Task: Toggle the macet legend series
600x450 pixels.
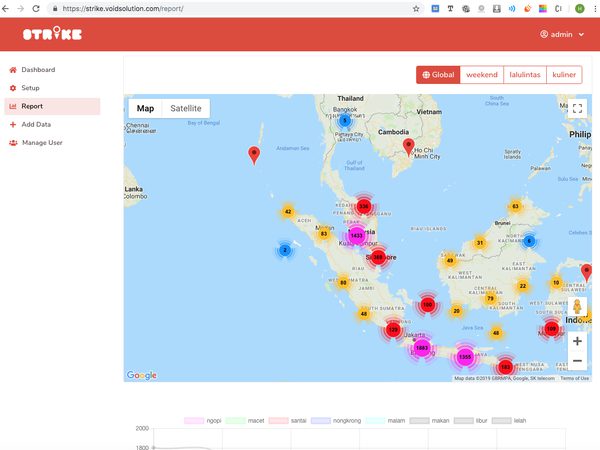Action: tap(245, 421)
